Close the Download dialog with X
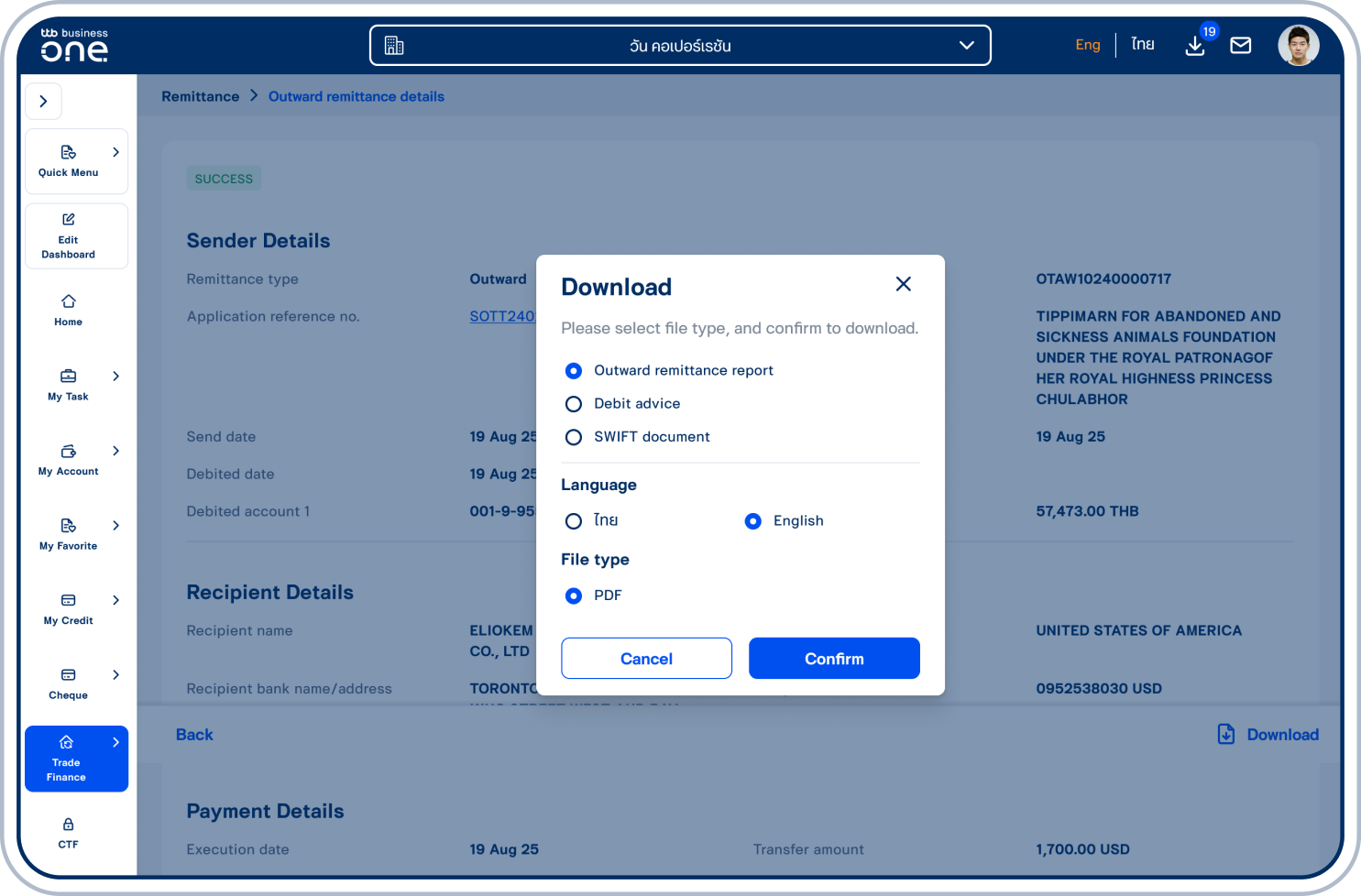The width and height of the screenshot is (1361, 896). pos(903,284)
